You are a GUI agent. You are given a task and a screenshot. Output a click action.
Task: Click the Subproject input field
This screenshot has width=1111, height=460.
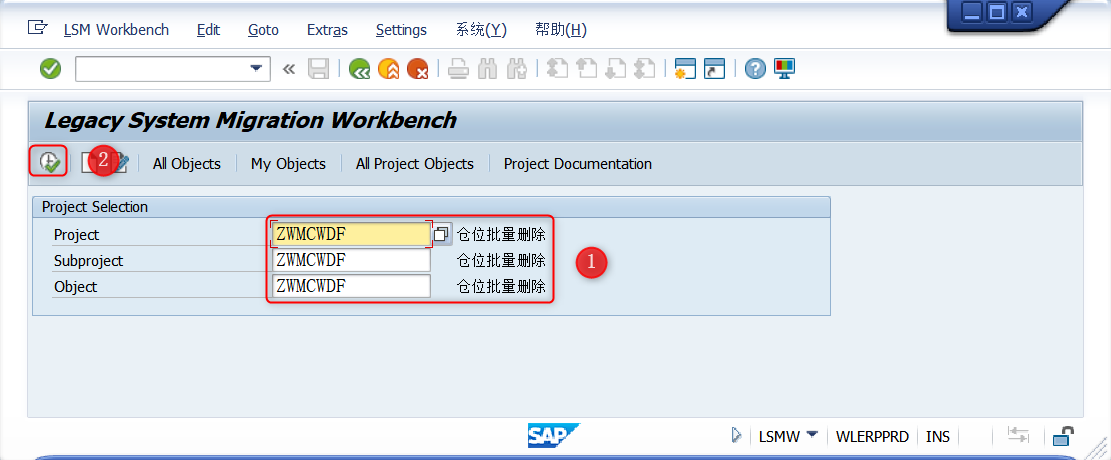pyautogui.click(x=351, y=260)
